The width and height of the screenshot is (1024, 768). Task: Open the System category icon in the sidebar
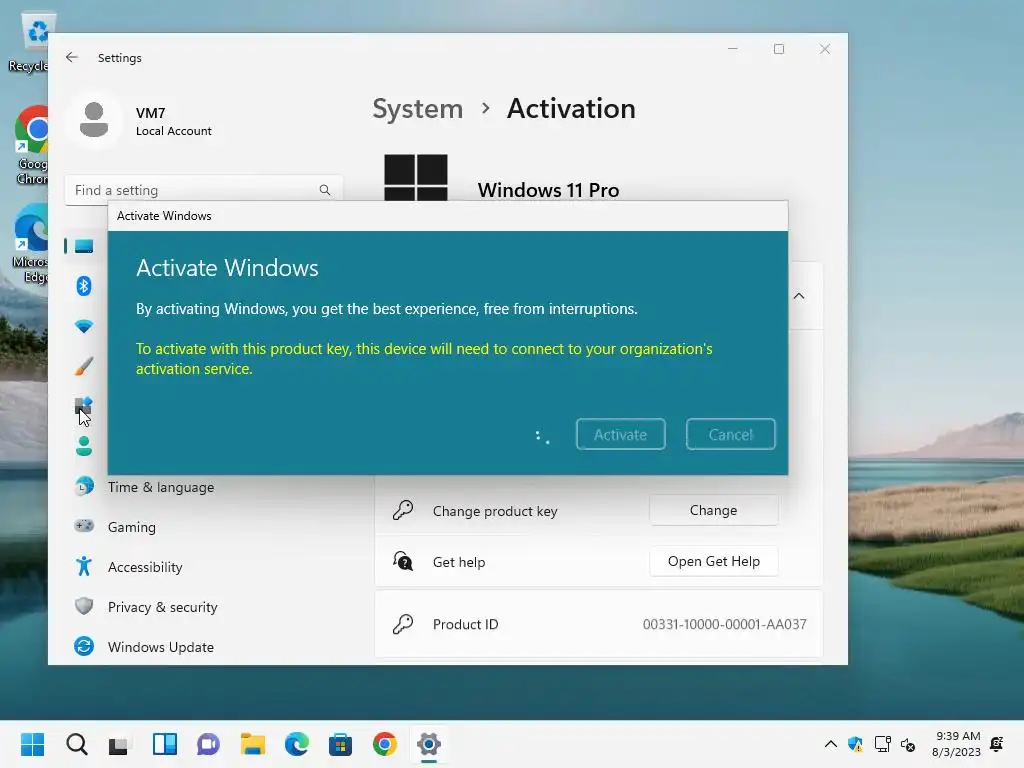point(84,246)
